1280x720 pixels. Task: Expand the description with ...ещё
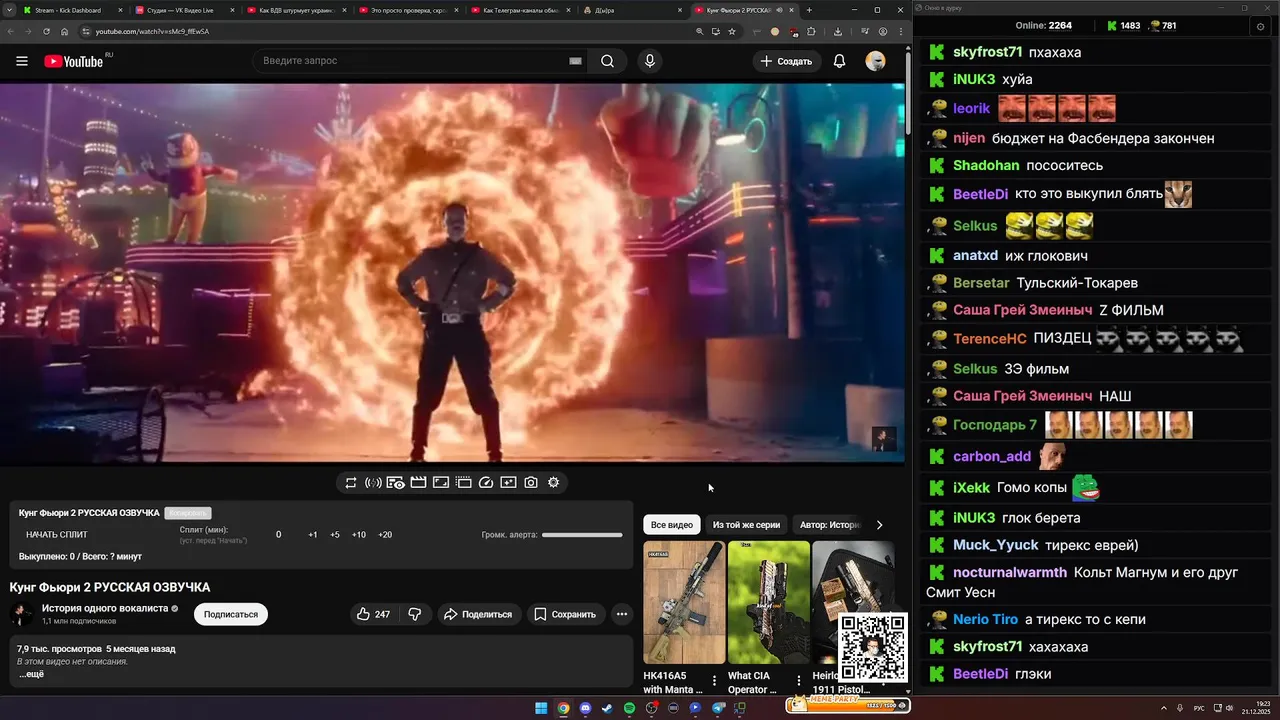(31, 674)
